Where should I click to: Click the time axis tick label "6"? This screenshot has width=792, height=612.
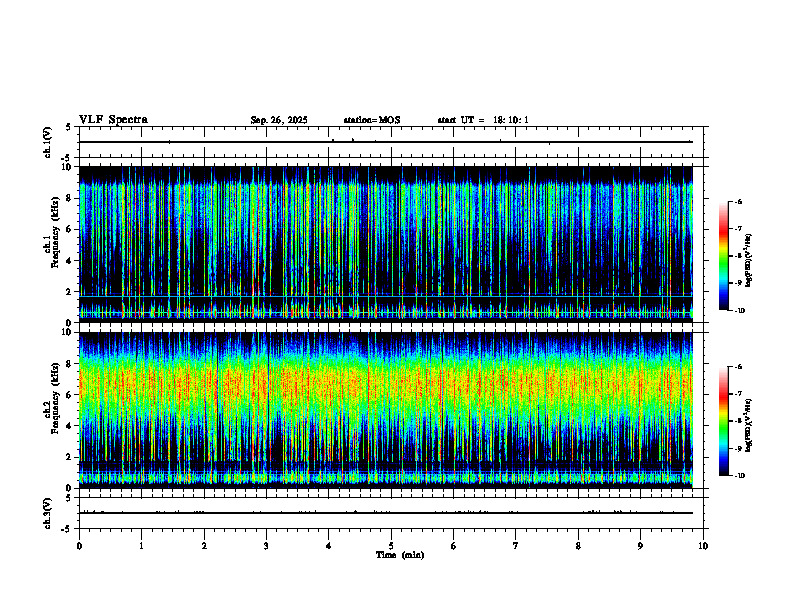click(454, 546)
